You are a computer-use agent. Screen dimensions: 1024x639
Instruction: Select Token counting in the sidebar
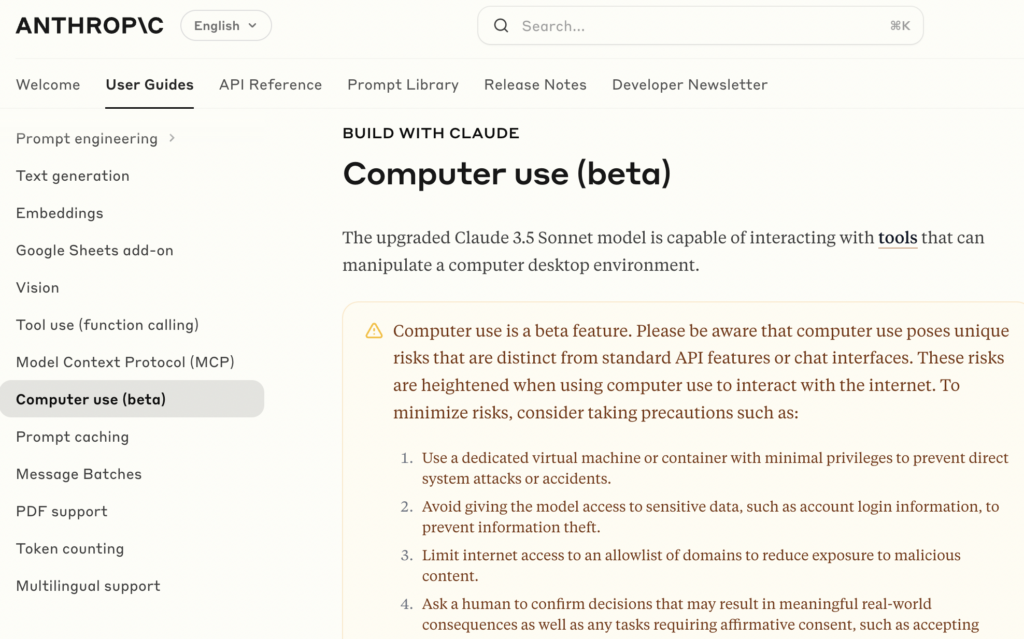coord(70,549)
